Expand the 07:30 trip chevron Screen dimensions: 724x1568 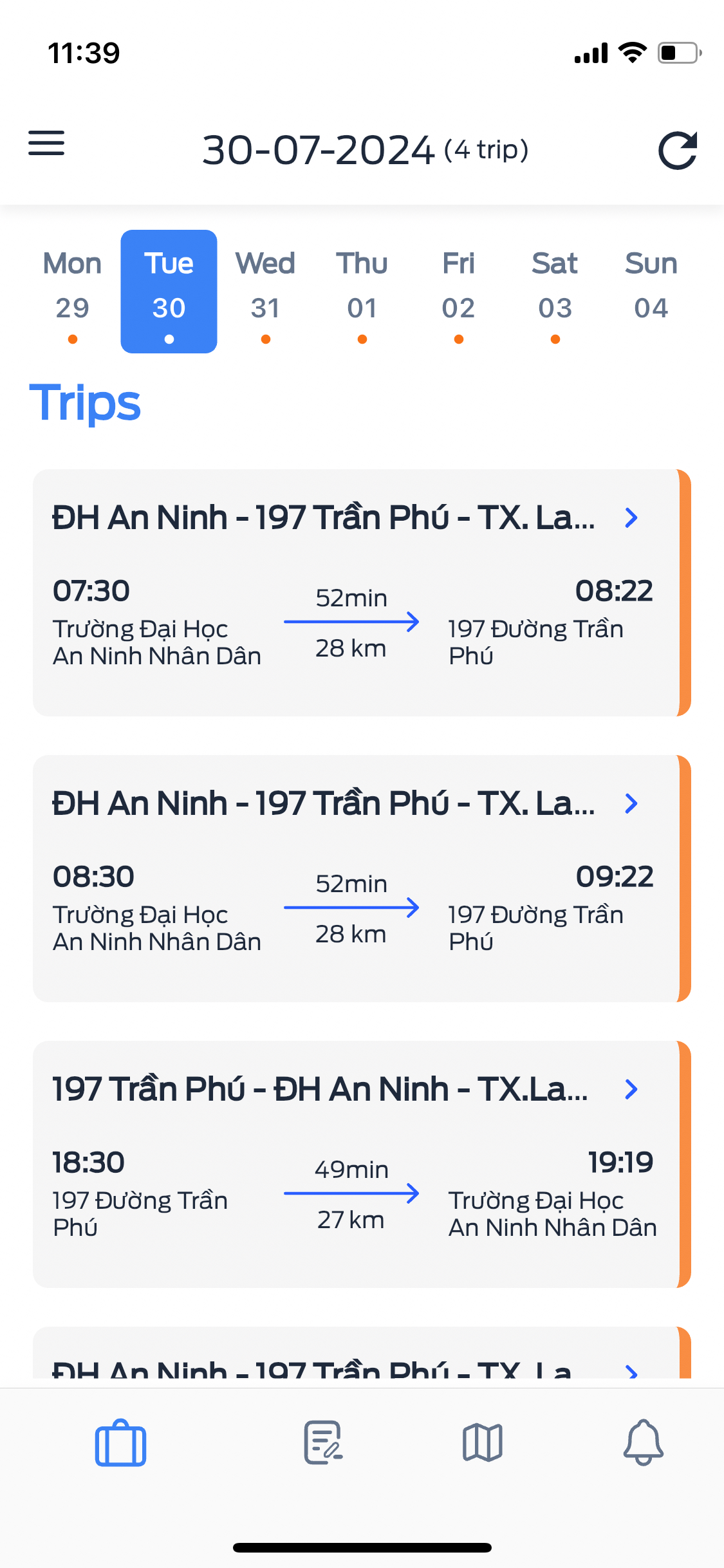(x=632, y=518)
